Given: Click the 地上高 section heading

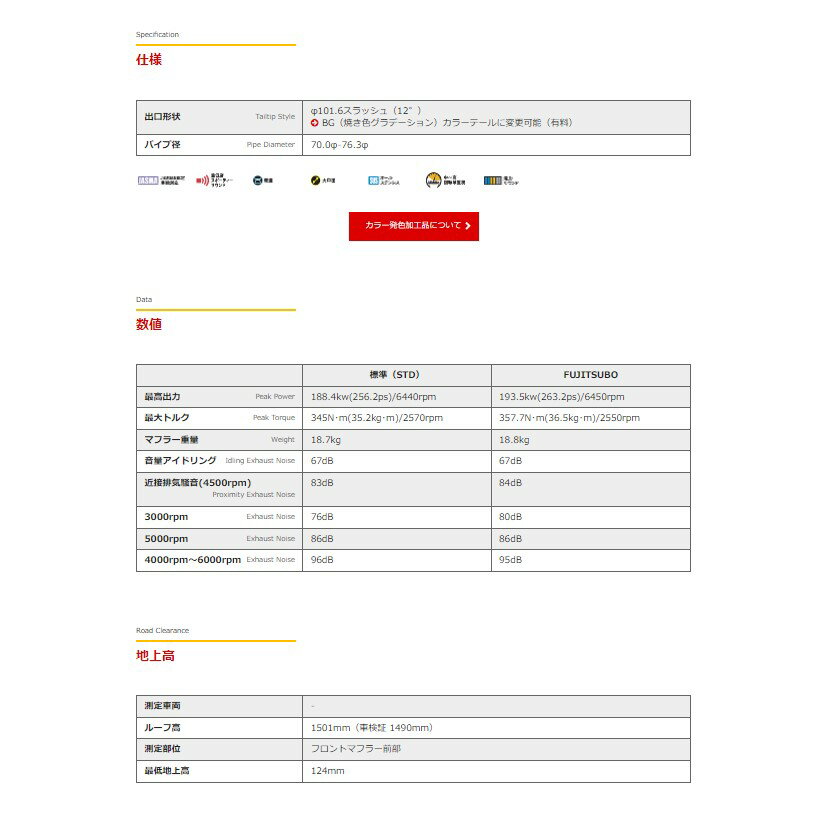Looking at the screenshot, I should point(155,657).
